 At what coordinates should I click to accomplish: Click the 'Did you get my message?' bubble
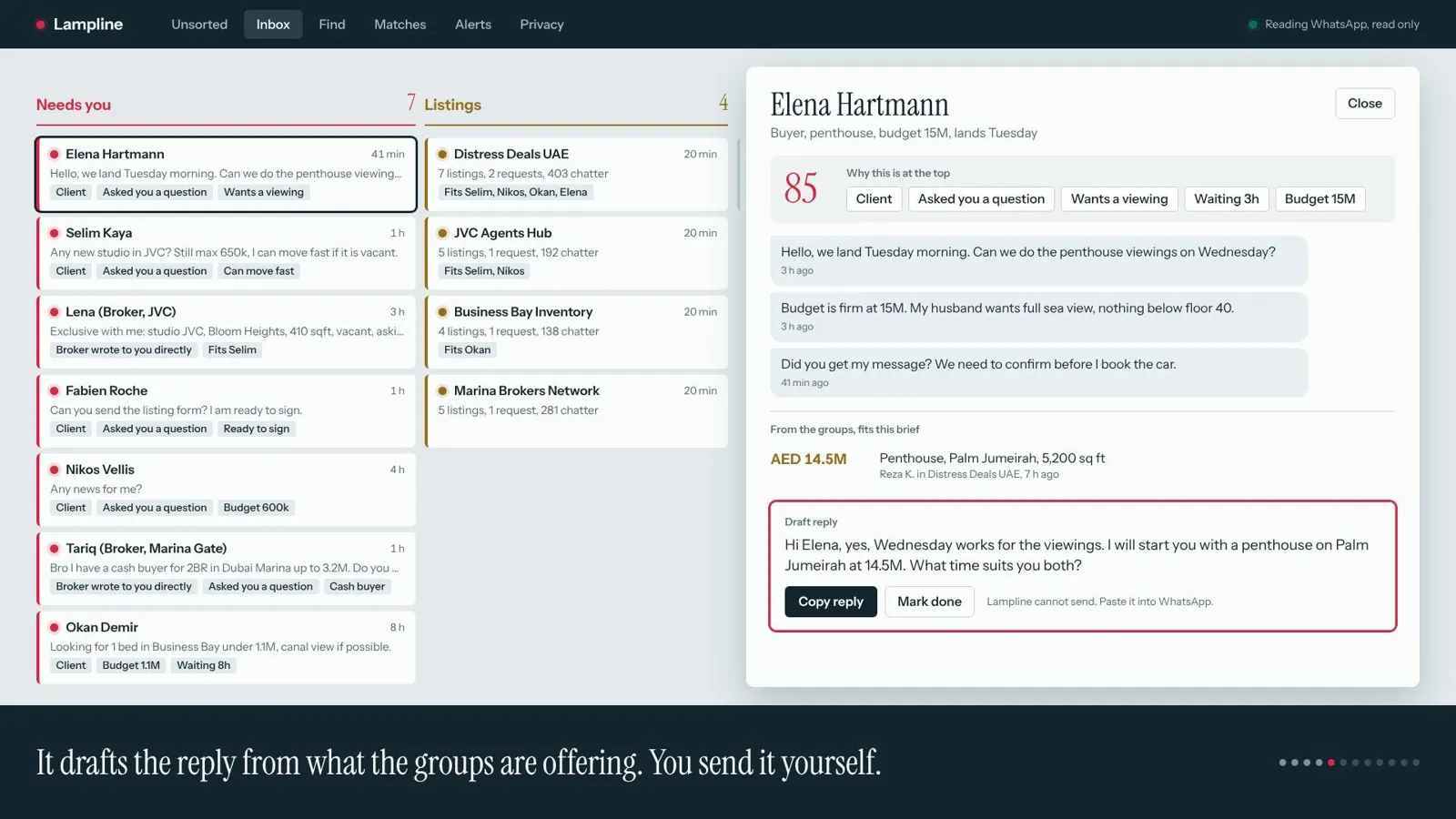[1038, 373]
